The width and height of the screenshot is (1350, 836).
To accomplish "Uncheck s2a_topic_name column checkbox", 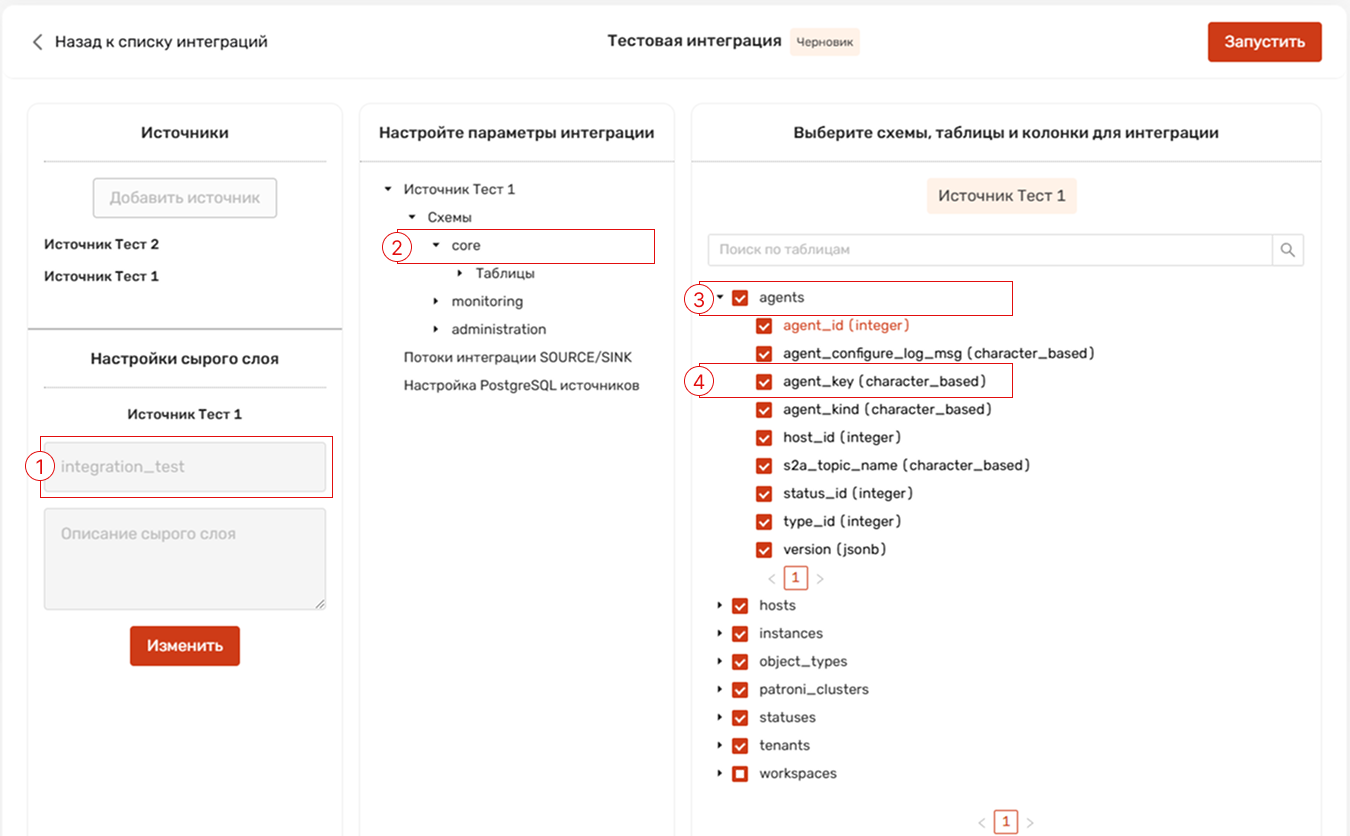I will click(764, 466).
